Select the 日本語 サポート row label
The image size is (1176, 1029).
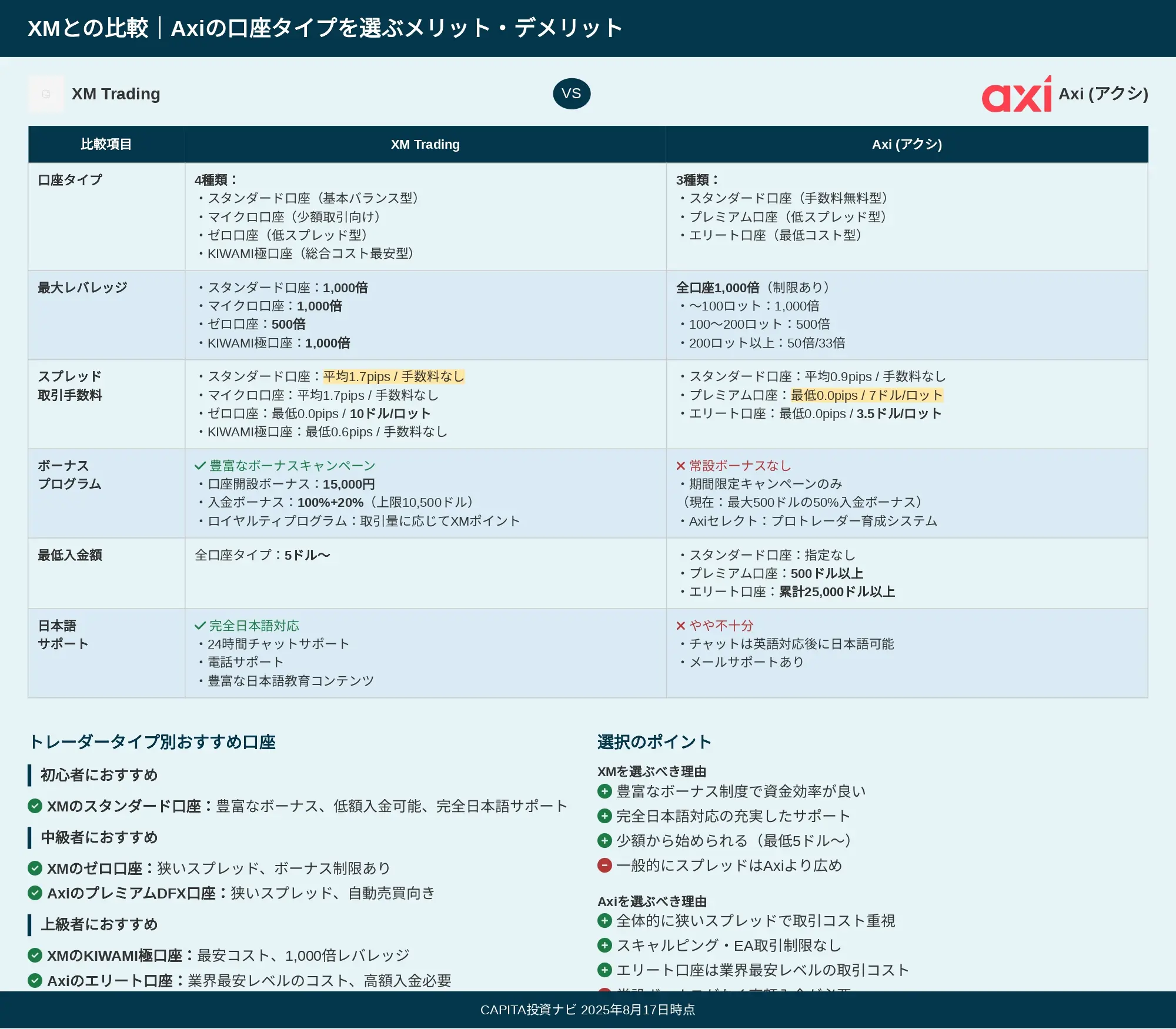[63, 634]
